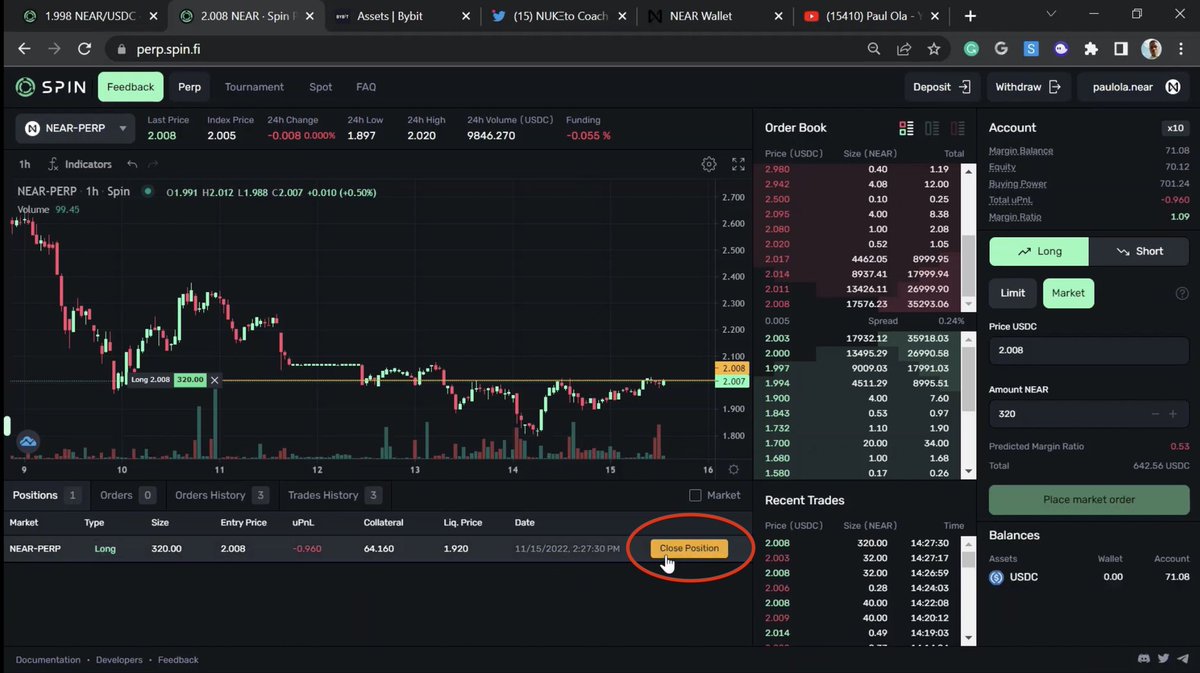This screenshot has height=673, width=1200.
Task: Open the Documentation footer link
Action: [48, 660]
